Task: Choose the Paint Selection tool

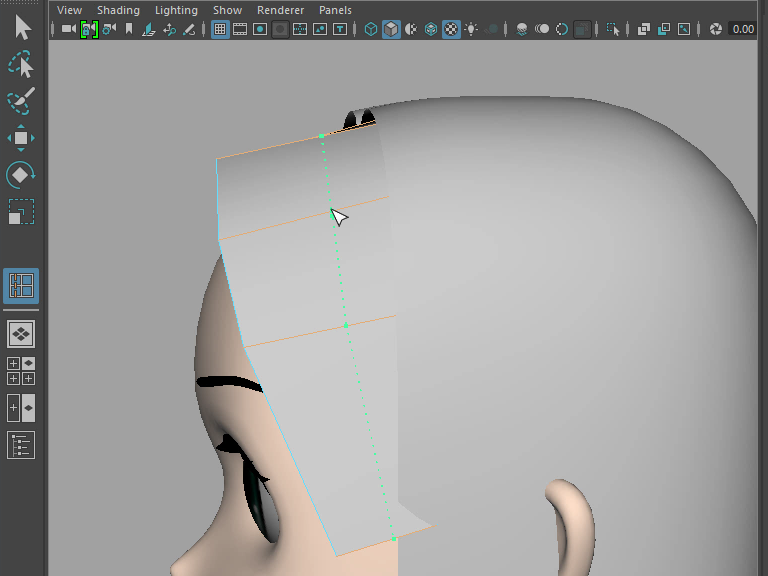Action: tap(21, 101)
